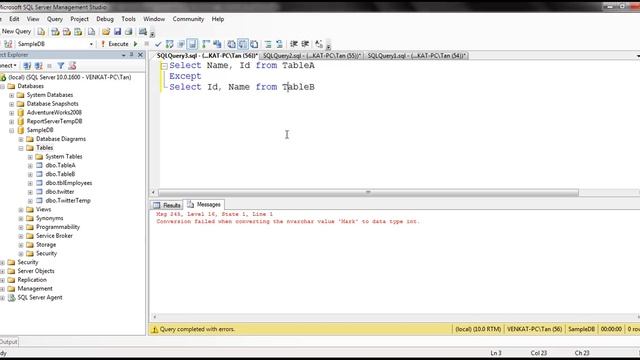Uncomment the selected lines icon
The image size is (640, 360).
pos(280,44)
